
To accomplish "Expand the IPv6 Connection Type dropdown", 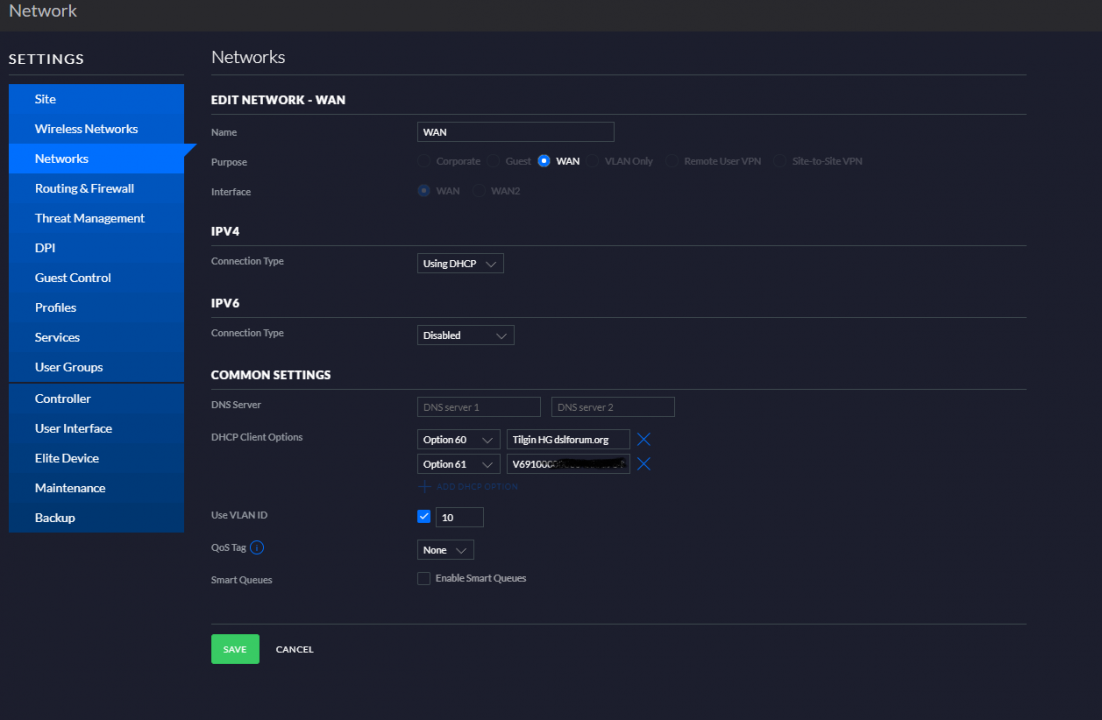I will tap(465, 336).
